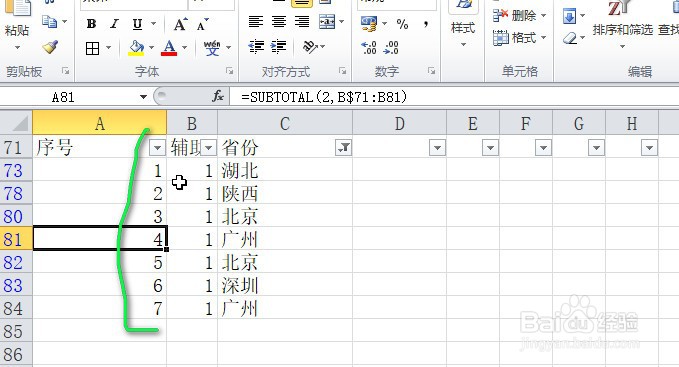The image size is (679, 367).
Task: Apply the red font color A
Action: pyautogui.click(x=169, y=48)
